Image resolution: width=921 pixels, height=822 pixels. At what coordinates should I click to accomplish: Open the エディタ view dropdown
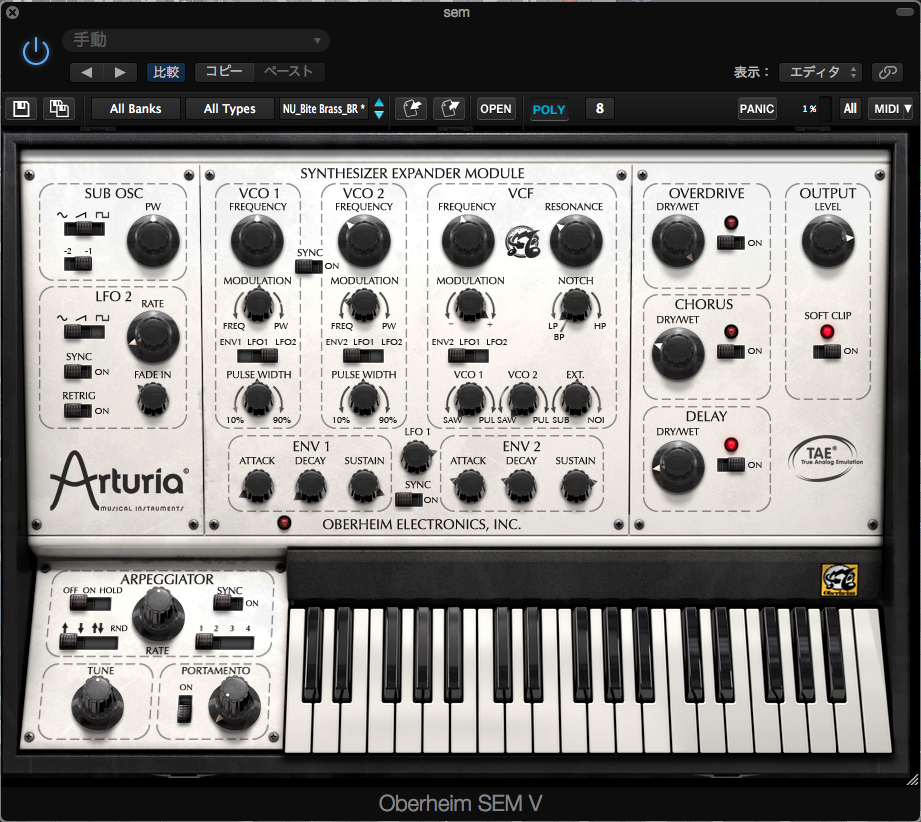pyautogui.click(x=821, y=72)
